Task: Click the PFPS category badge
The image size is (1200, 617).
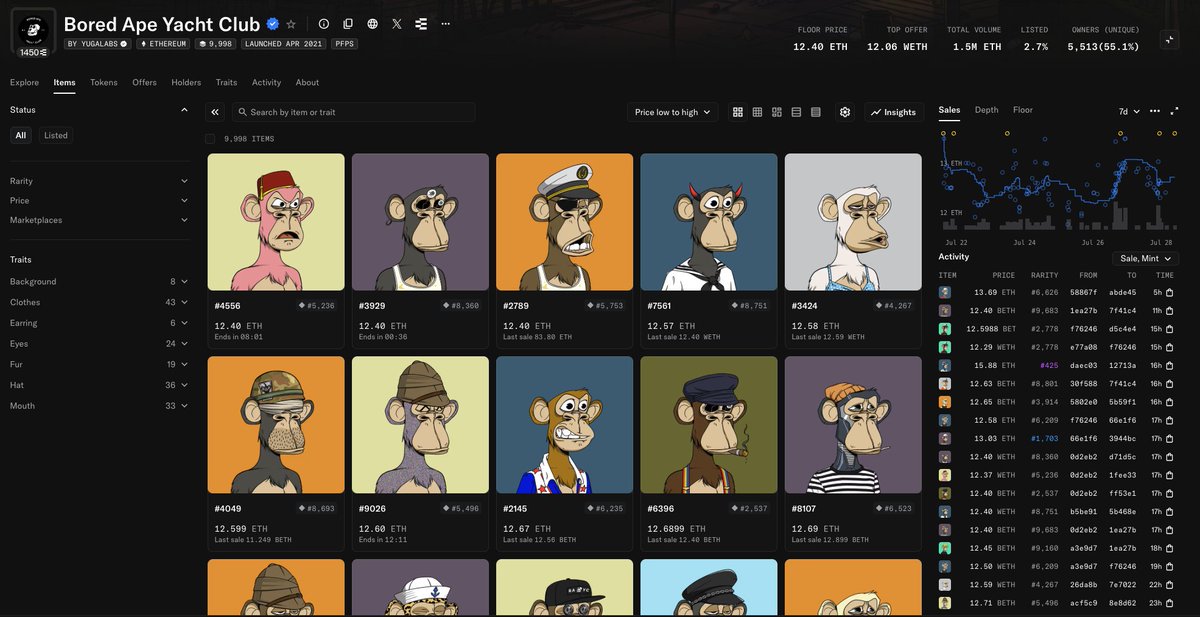Action: 344,44
